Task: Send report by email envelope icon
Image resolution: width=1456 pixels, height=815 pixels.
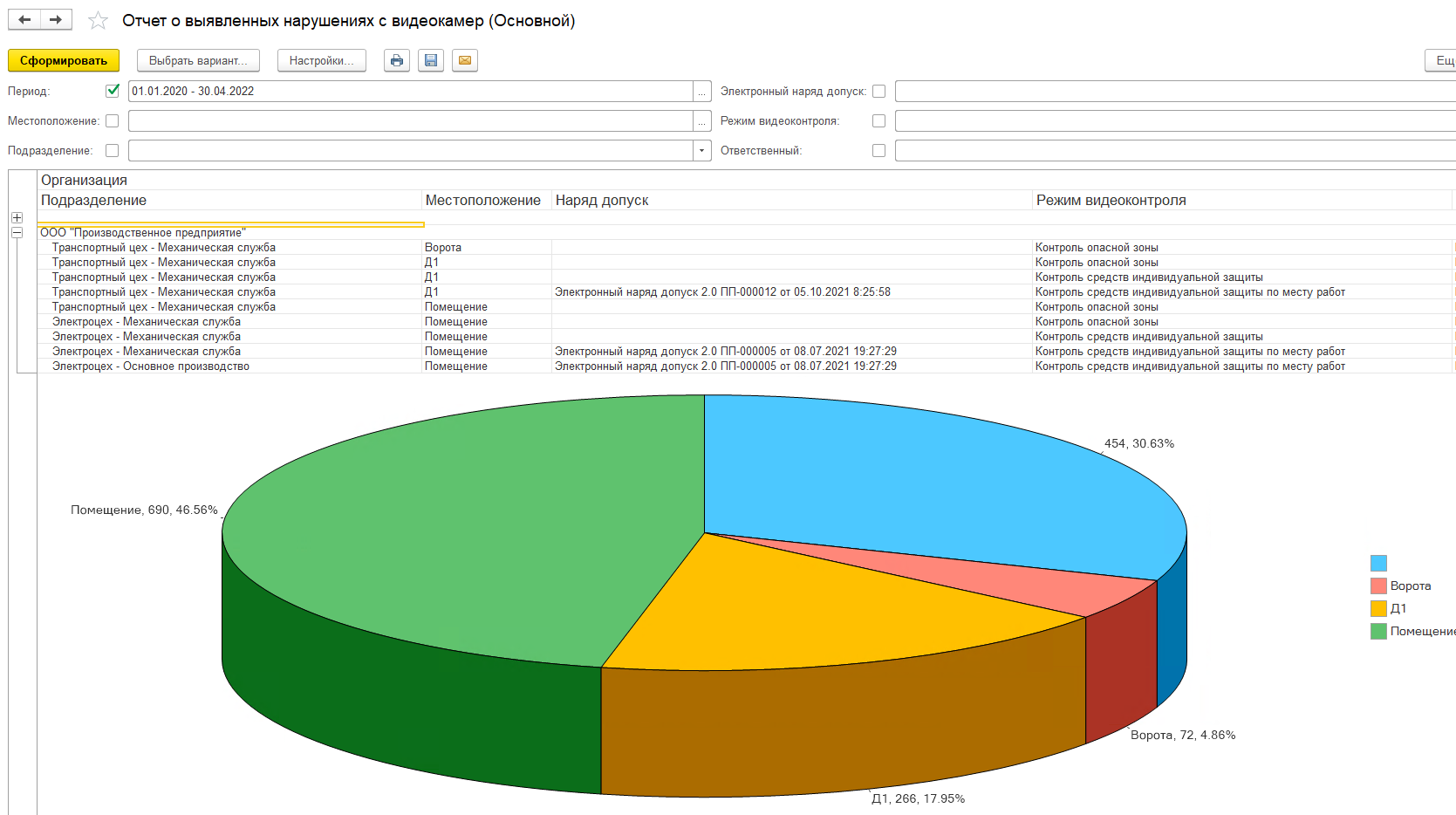Action: pyautogui.click(x=465, y=60)
